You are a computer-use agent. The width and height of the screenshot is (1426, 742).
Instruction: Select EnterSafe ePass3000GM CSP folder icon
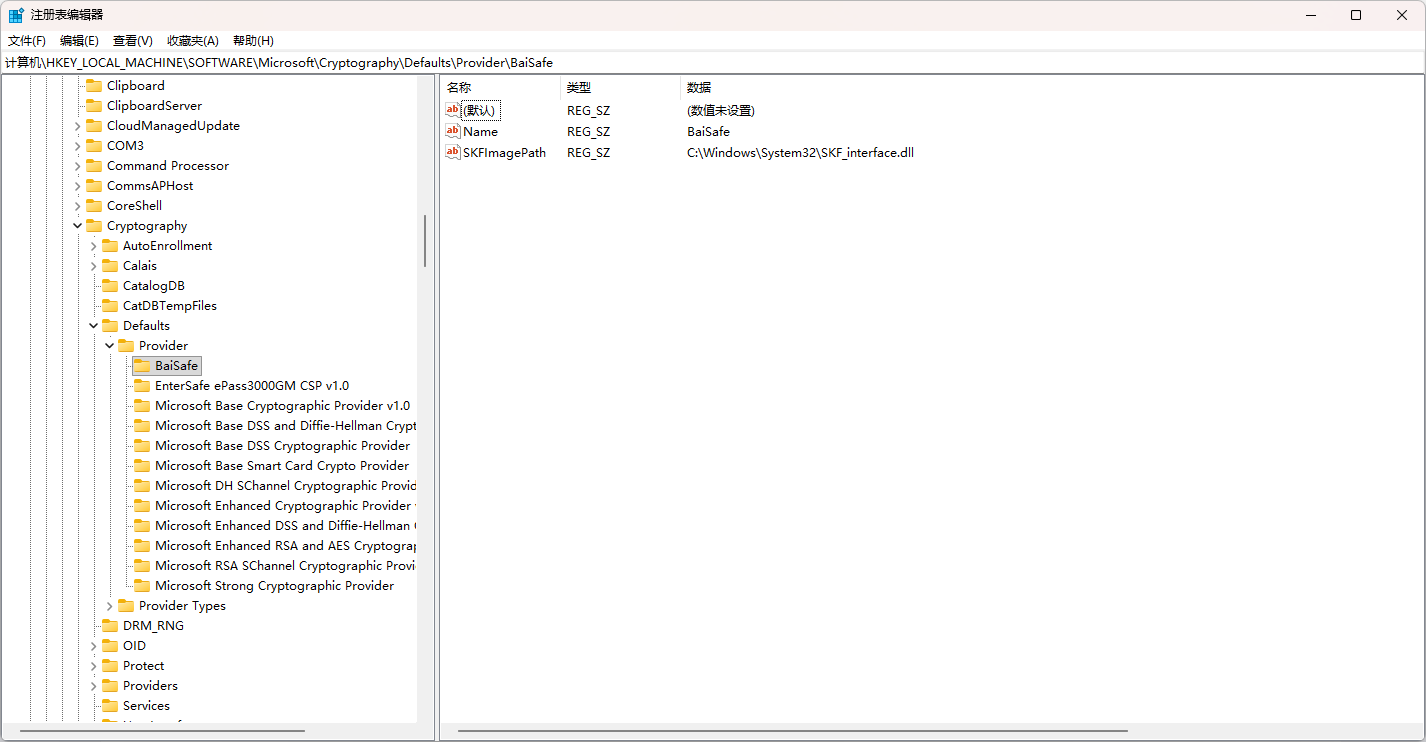point(142,386)
